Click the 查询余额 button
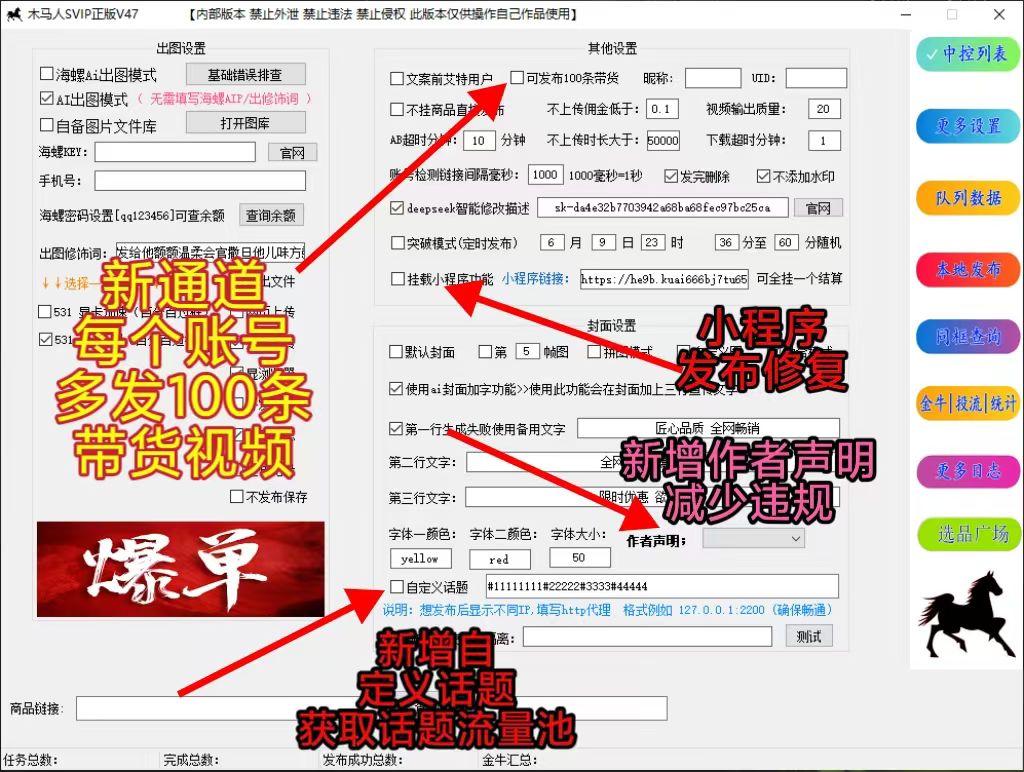This screenshot has width=1024, height=772. (x=271, y=215)
